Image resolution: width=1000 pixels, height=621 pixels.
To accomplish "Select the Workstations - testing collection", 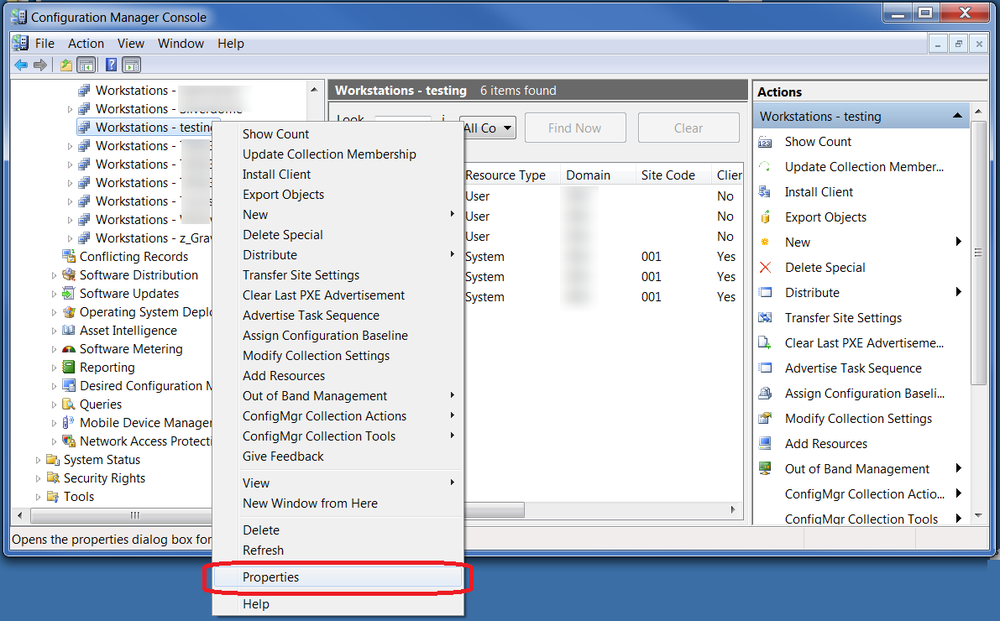I will (148, 127).
